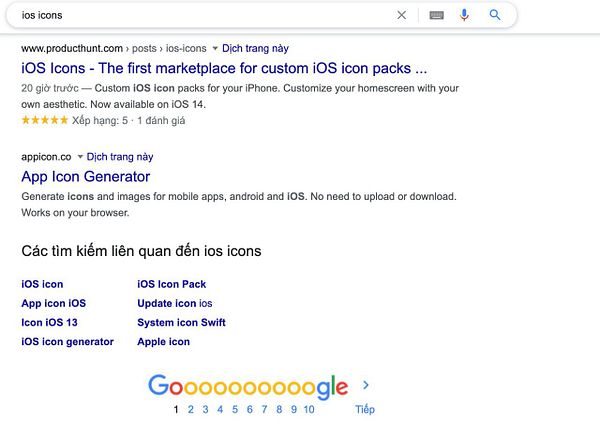Go to results page 6
600x425 pixels.
[249, 409]
